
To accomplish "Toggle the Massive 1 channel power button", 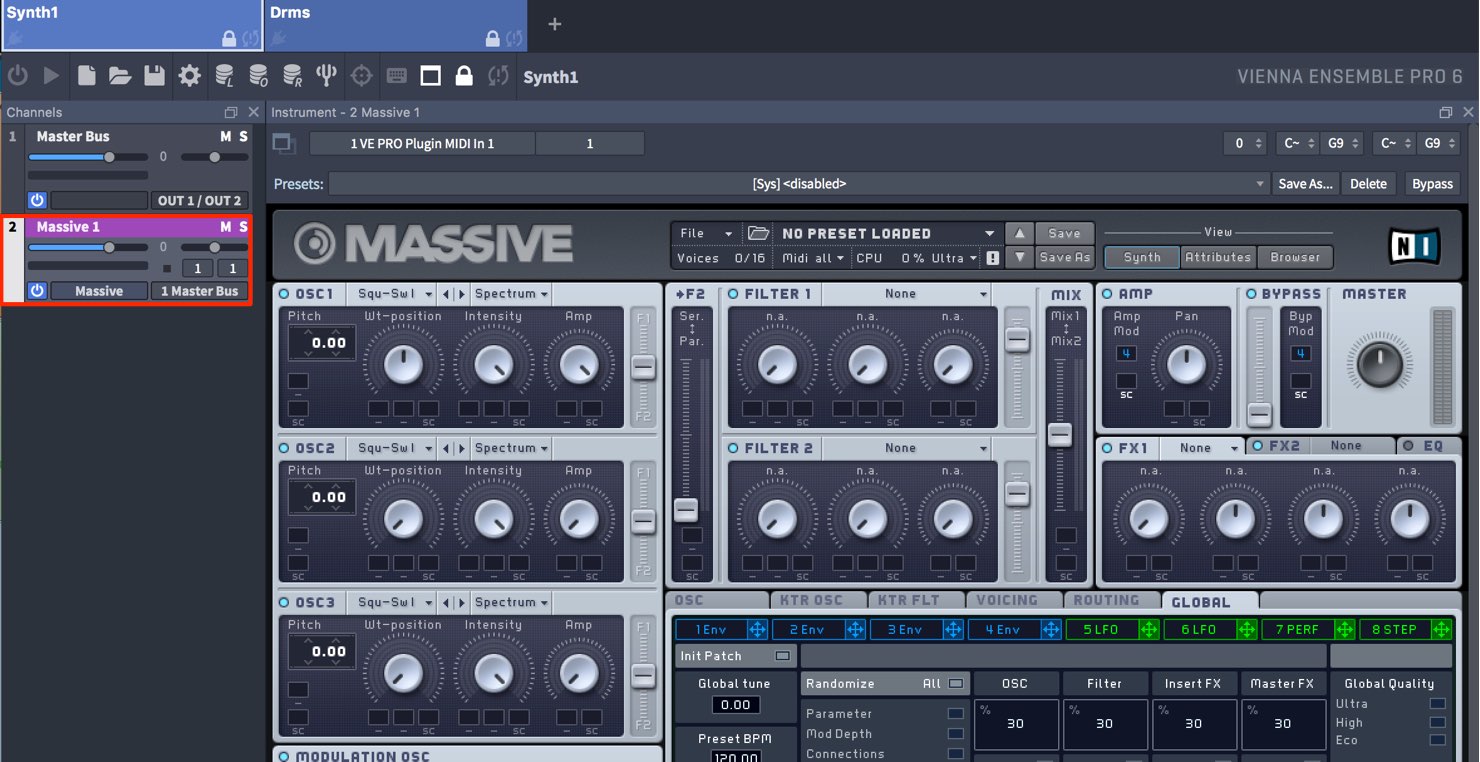I will click(x=37, y=291).
